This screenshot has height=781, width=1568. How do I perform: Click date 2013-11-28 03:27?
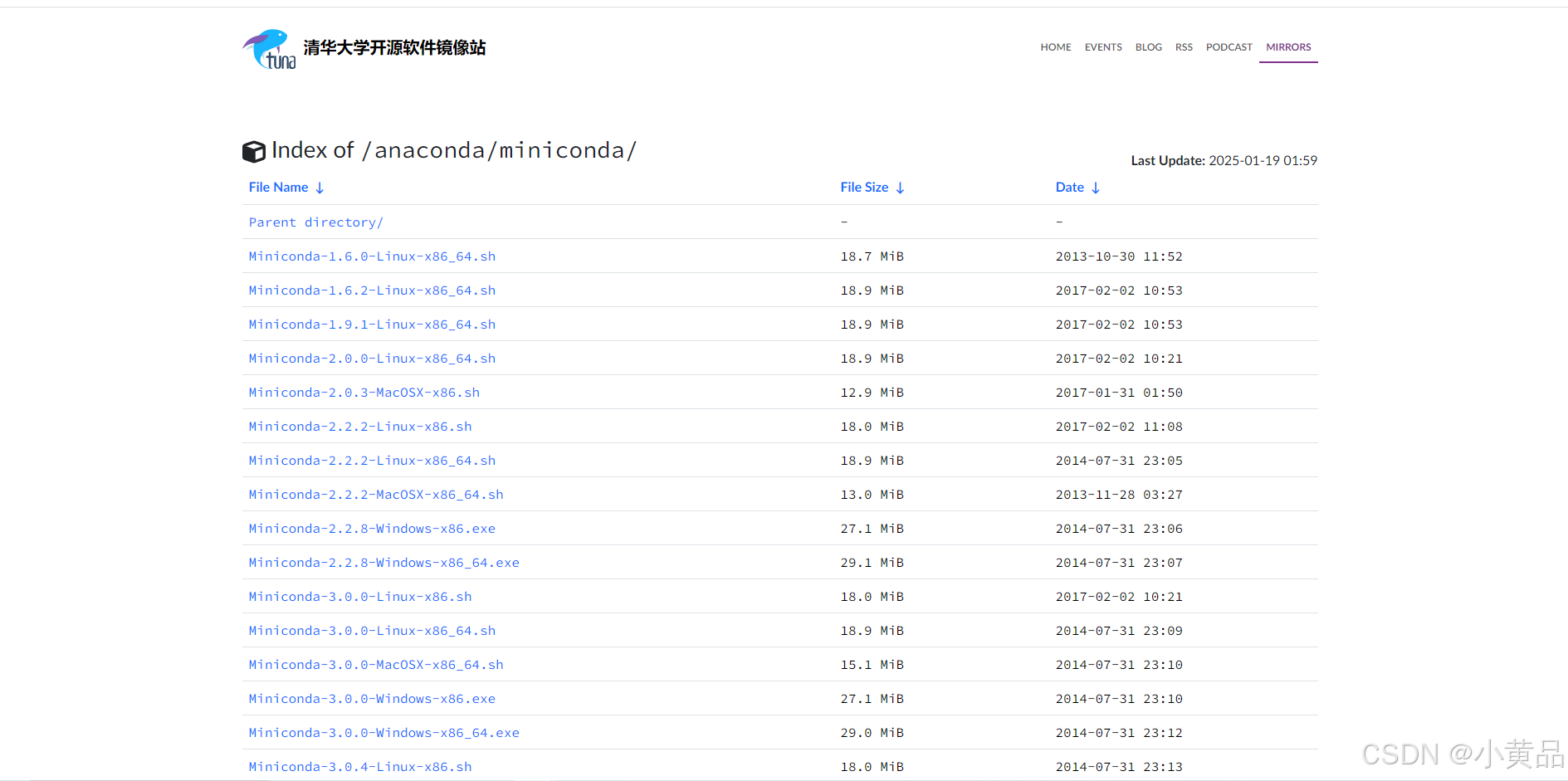coord(1119,495)
